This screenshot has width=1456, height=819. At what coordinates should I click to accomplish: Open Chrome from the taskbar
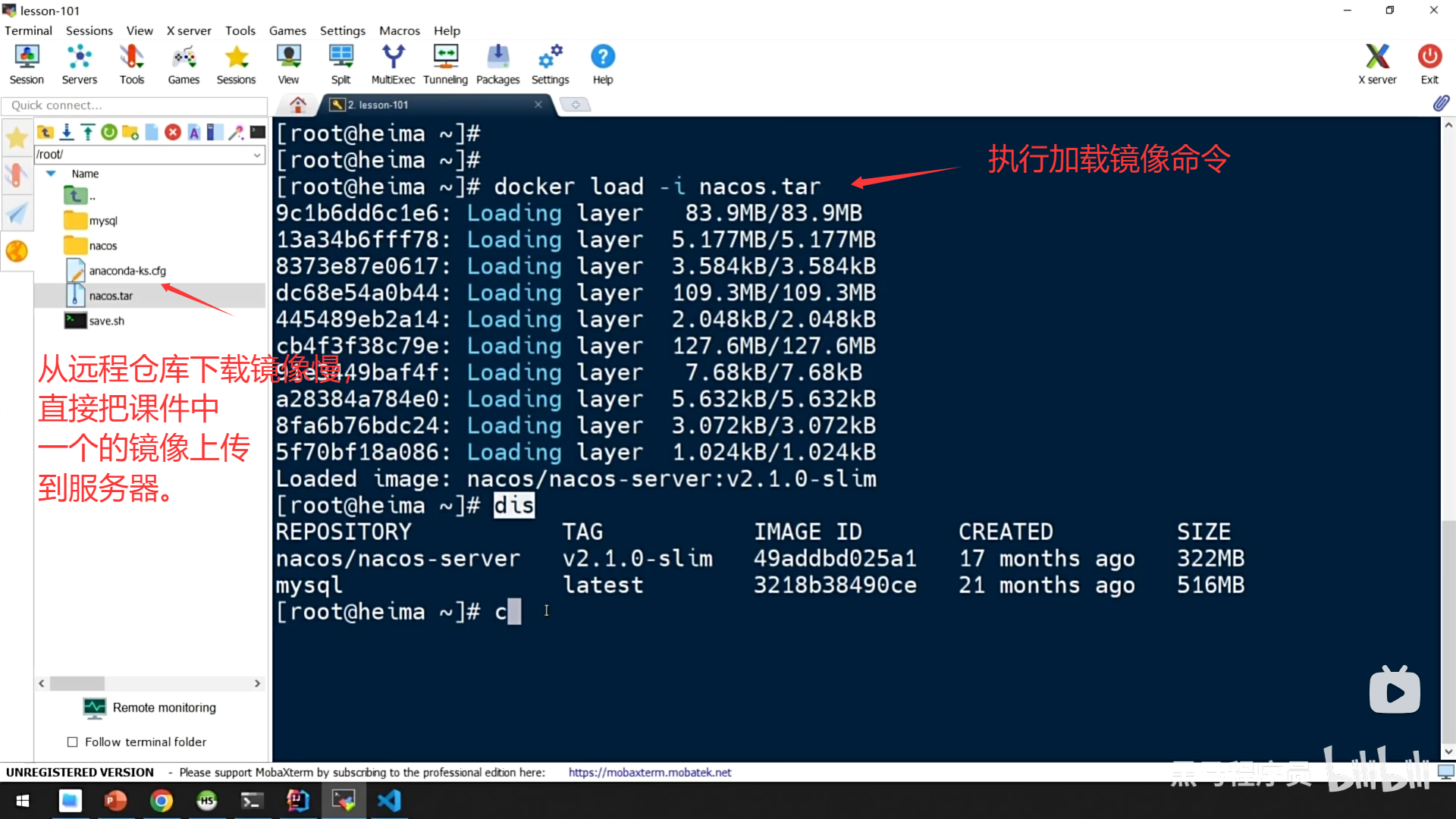[161, 801]
